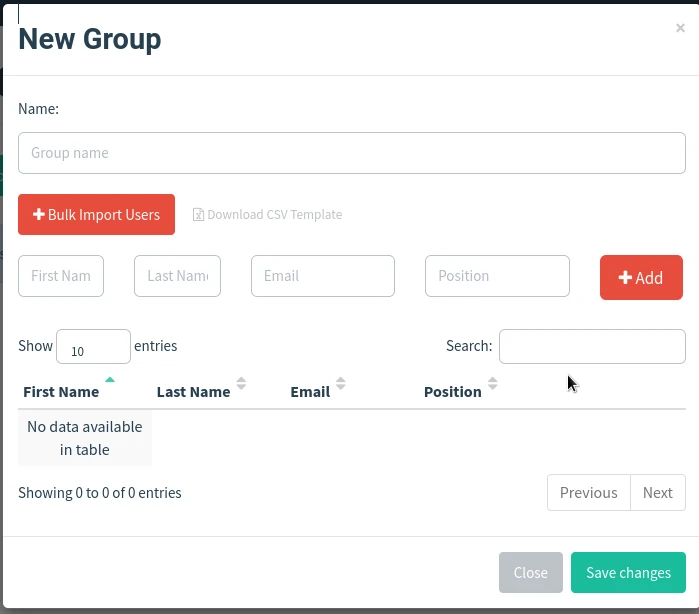This screenshot has width=699, height=614.
Task: Save the group with Save changes
Action: [628, 573]
